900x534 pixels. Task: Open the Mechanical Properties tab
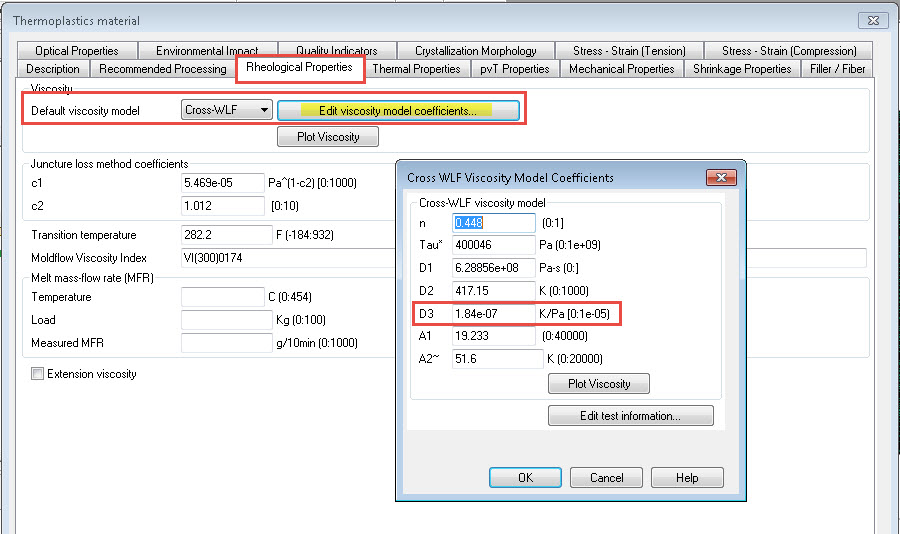click(x=622, y=69)
